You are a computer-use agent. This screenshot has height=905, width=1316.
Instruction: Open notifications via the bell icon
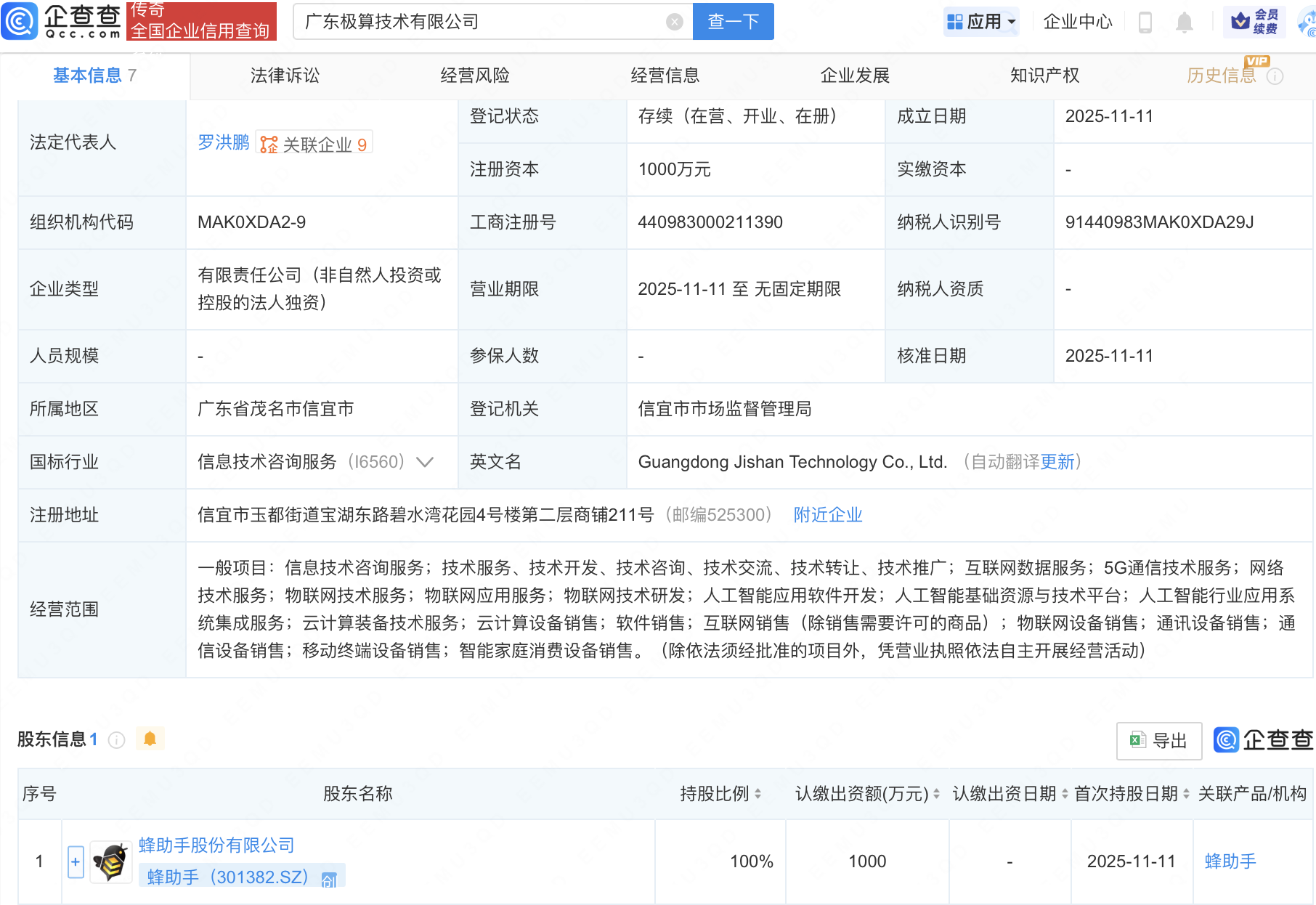1184,21
